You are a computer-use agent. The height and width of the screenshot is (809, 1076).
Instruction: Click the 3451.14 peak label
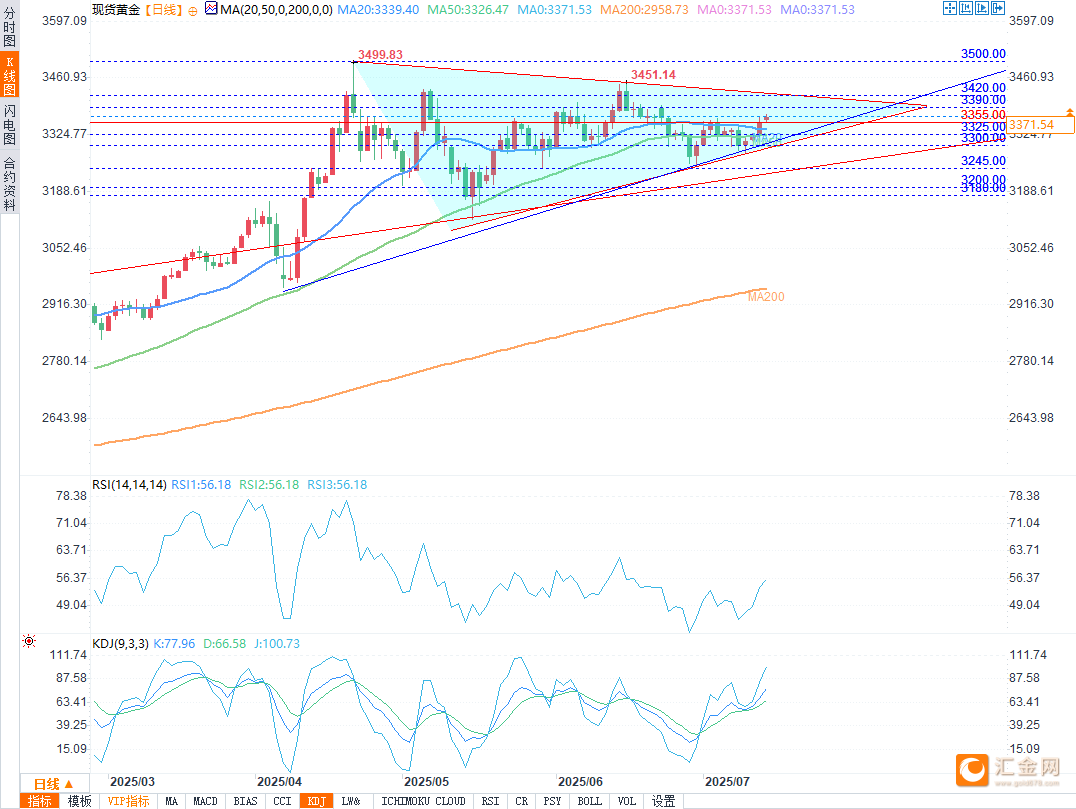coord(653,74)
